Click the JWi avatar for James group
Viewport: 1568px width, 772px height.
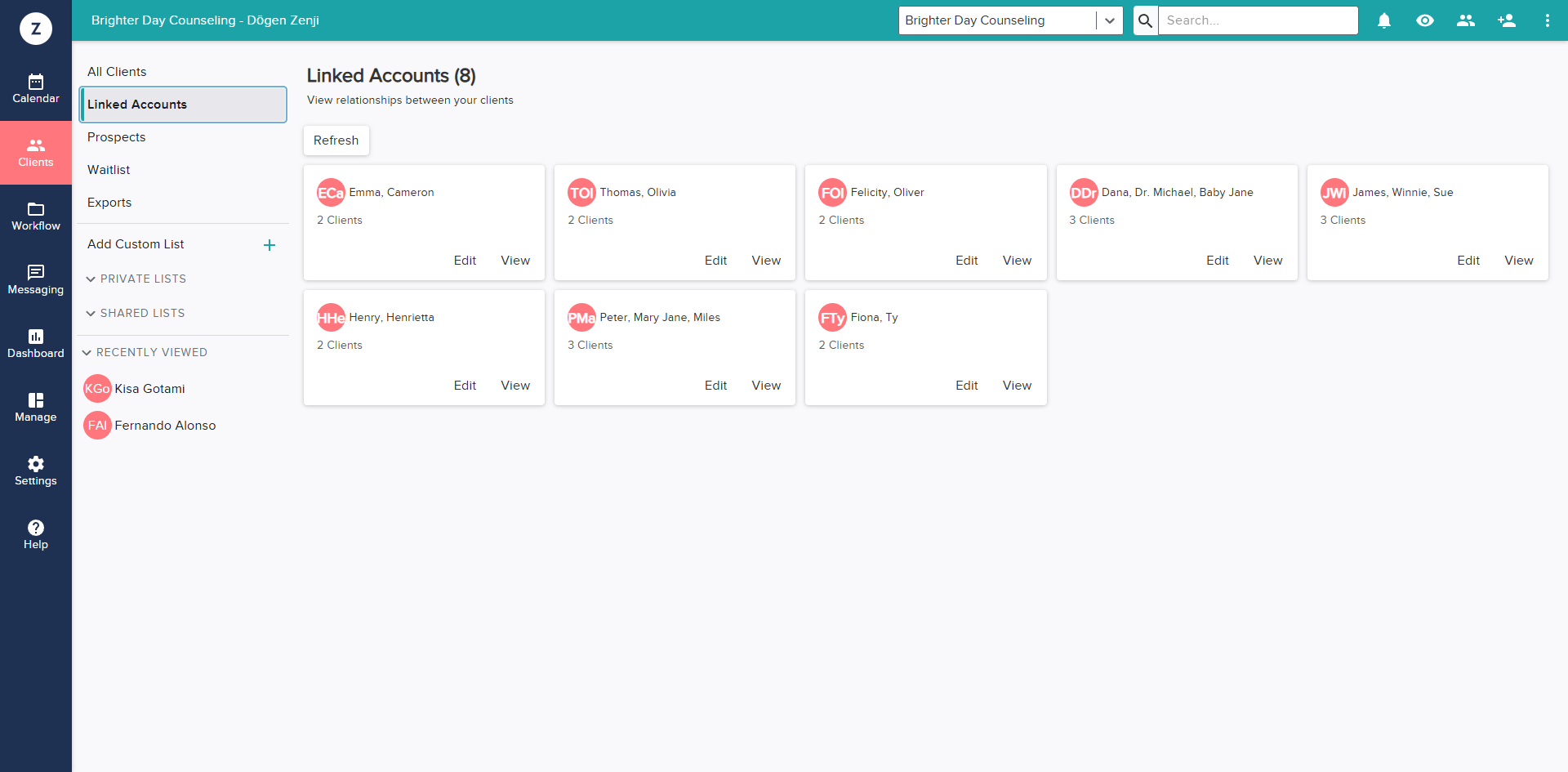(x=1334, y=193)
